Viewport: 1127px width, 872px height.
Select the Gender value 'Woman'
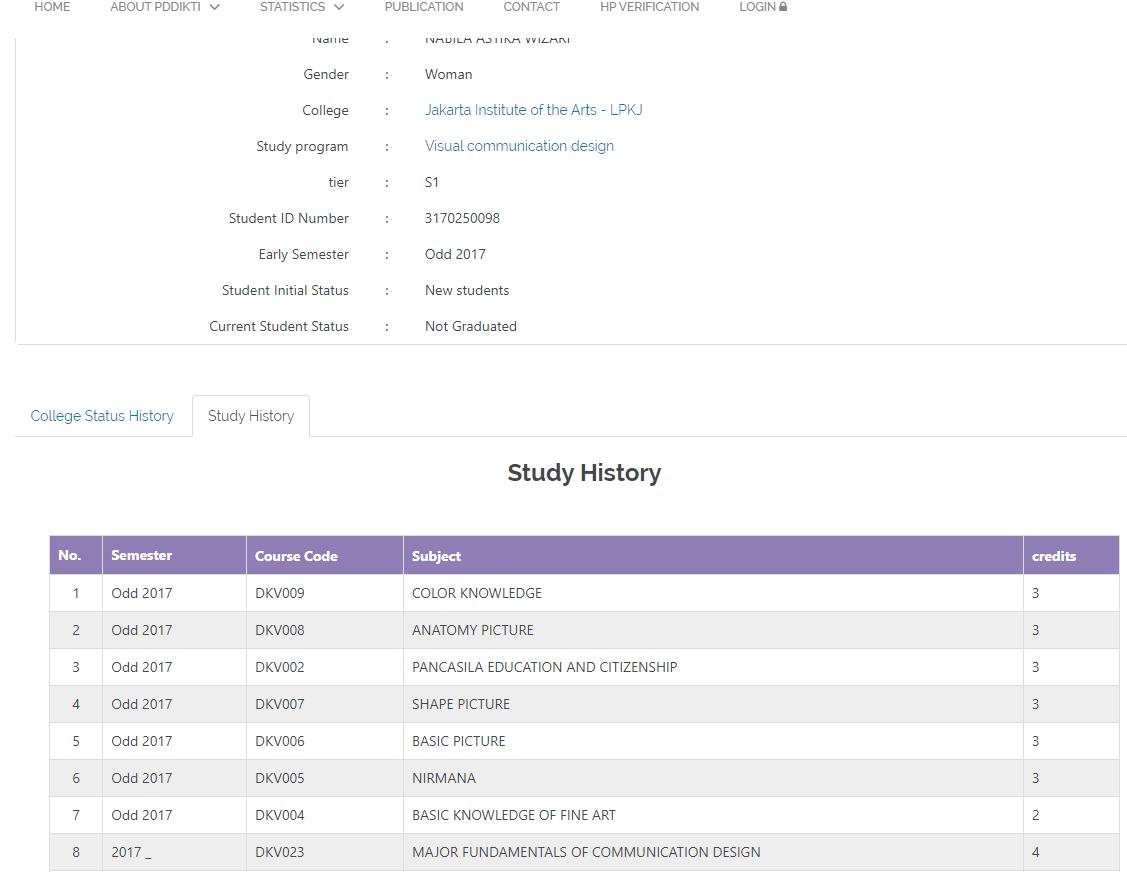point(448,75)
